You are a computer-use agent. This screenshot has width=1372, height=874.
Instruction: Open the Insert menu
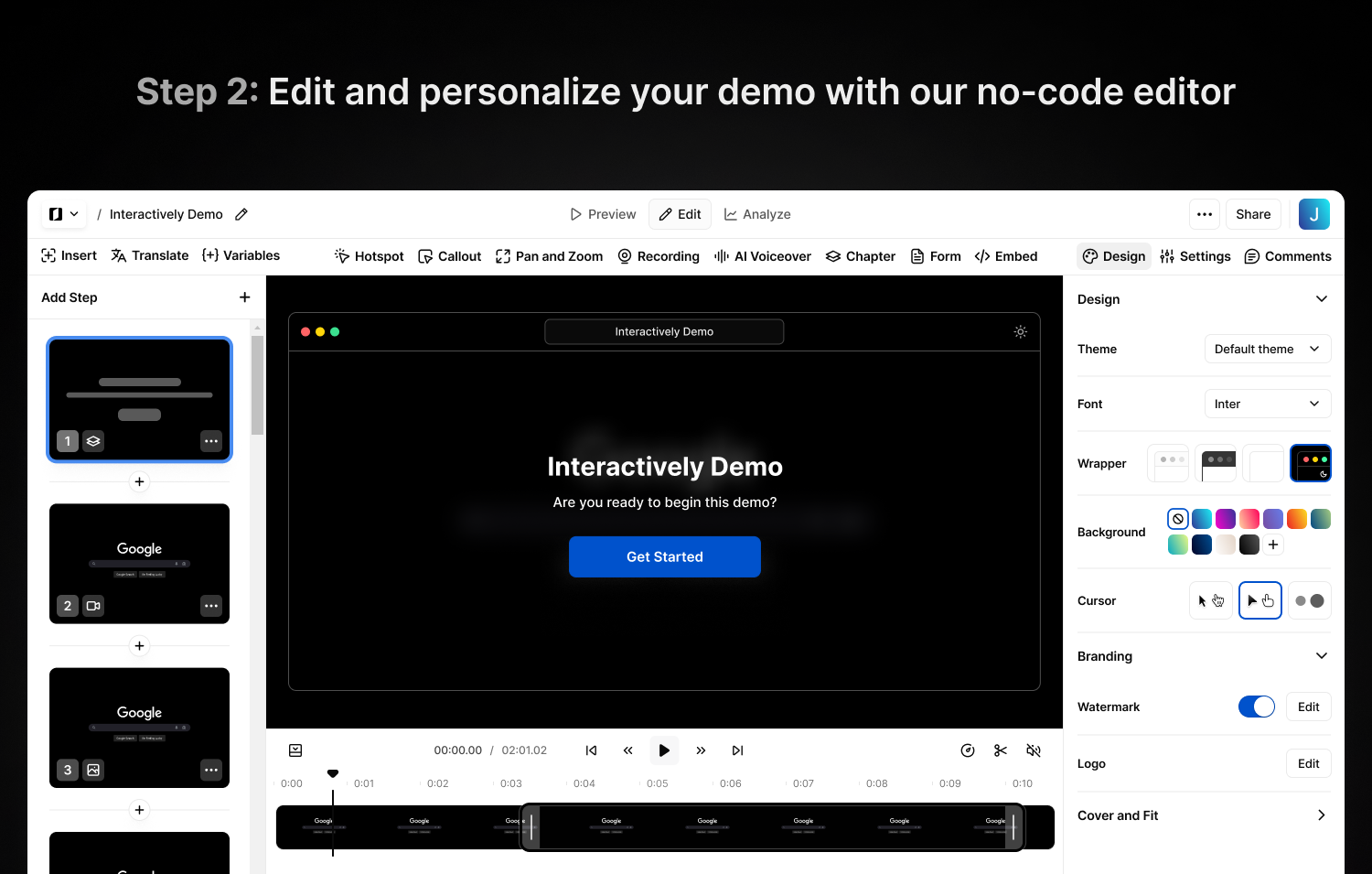tap(69, 255)
